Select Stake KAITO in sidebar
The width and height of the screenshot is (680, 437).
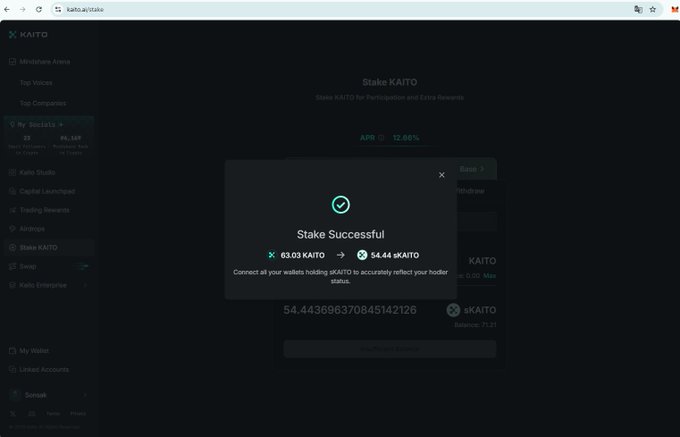[49, 248]
